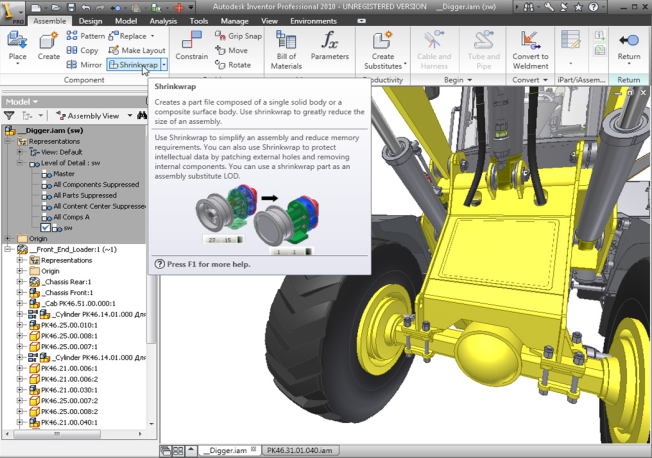
Task: Activate the Pattern component tool
Action: point(85,36)
